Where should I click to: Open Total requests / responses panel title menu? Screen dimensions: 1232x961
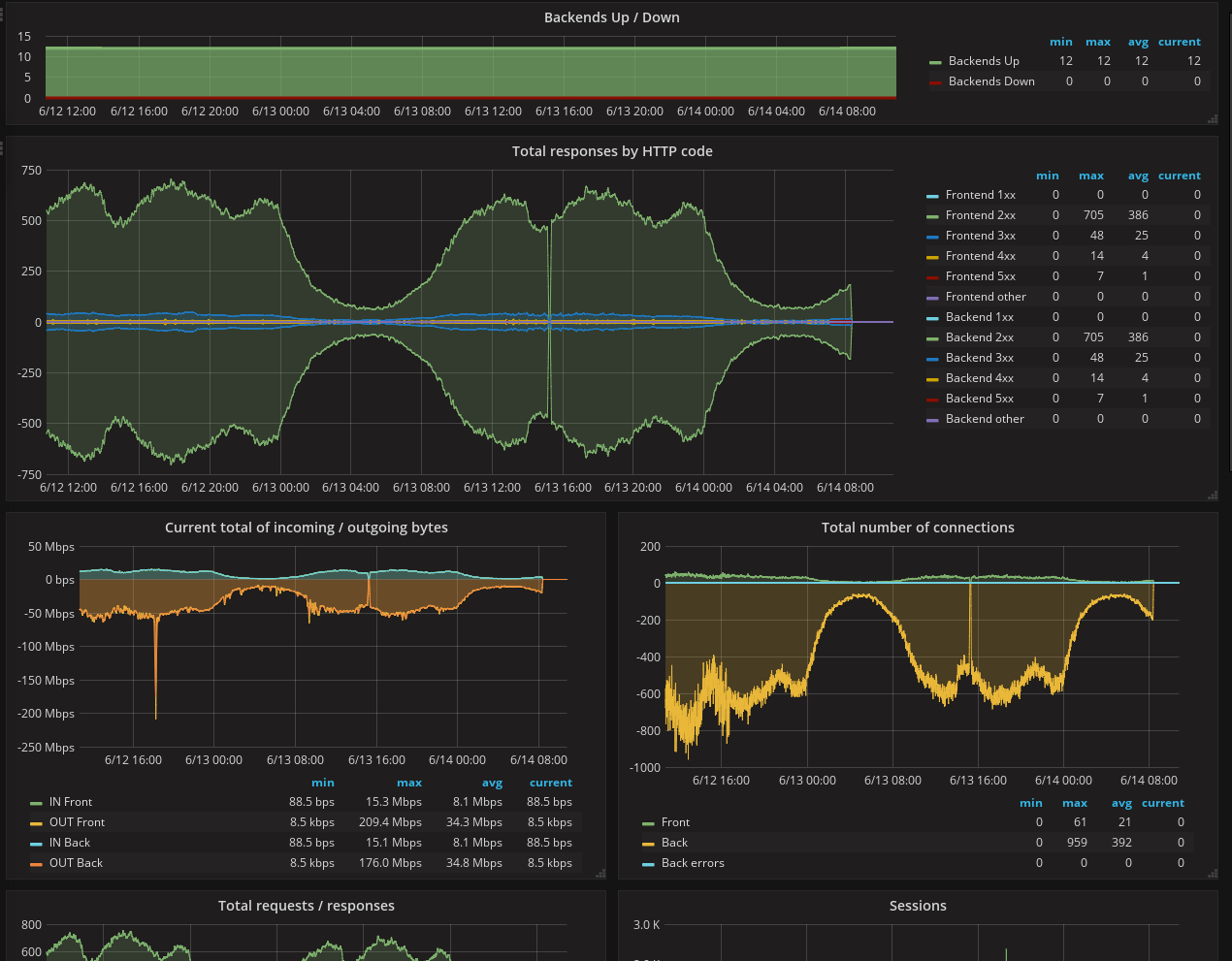(x=307, y=906)
